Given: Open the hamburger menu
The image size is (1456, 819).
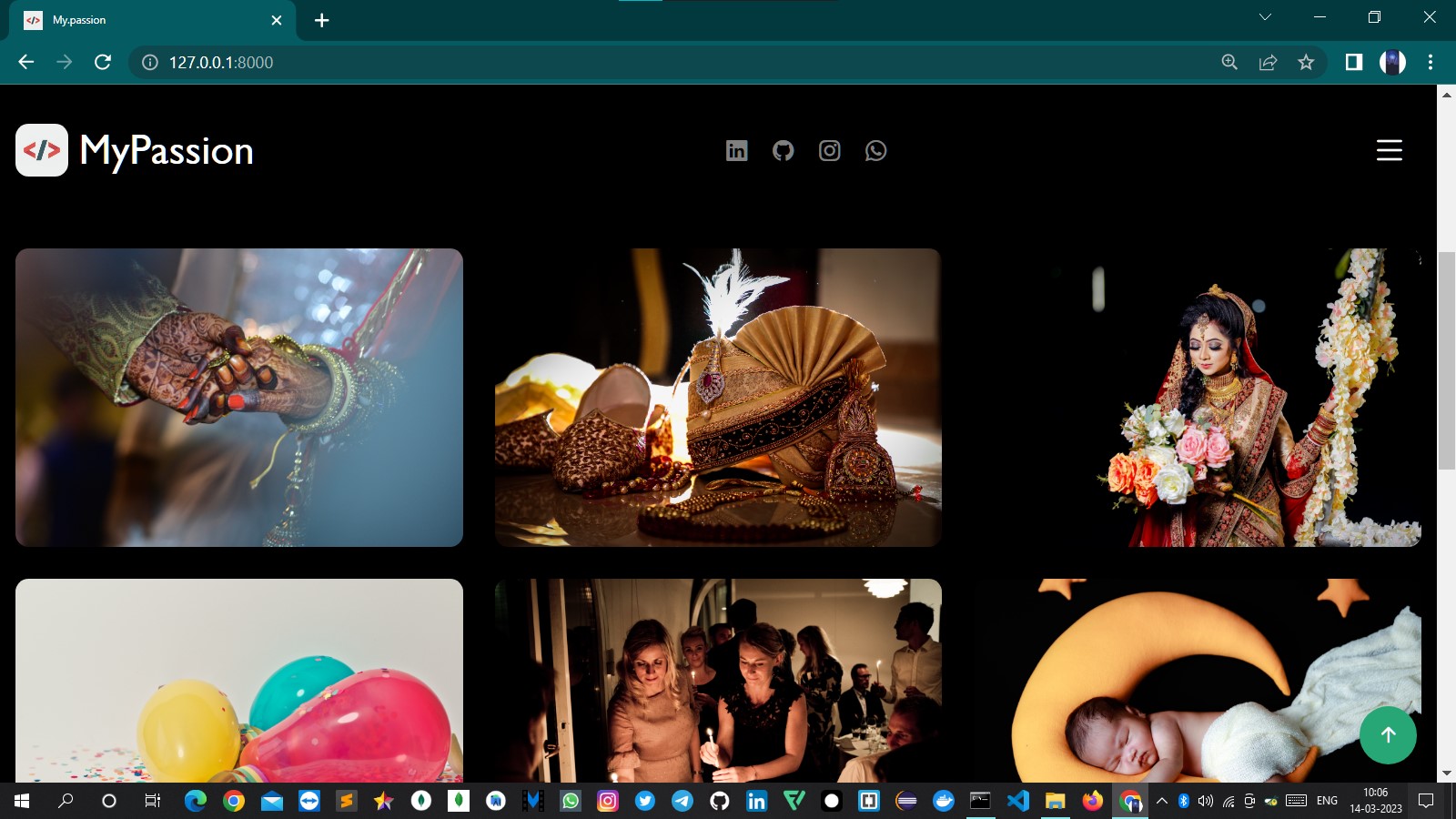Looking at the screenshot, I should pyautogui.click(x=1389, y=150).
